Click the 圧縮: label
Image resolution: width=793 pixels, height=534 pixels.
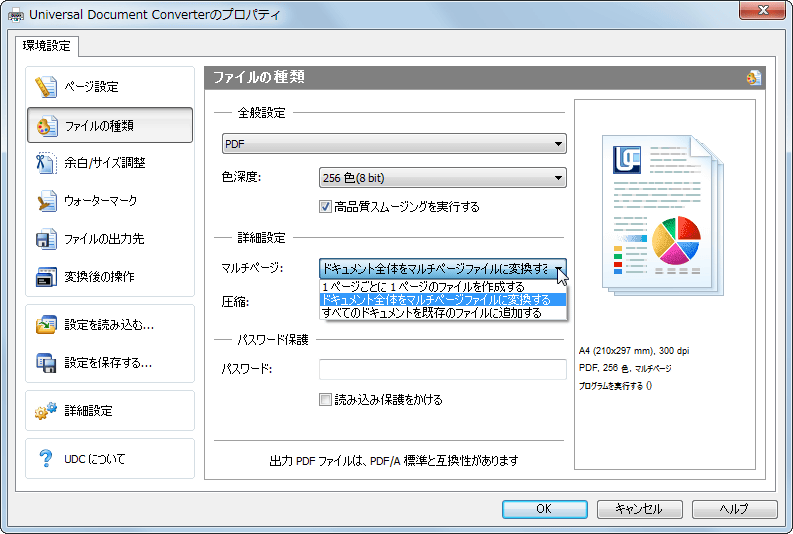[x=235, y=302]
